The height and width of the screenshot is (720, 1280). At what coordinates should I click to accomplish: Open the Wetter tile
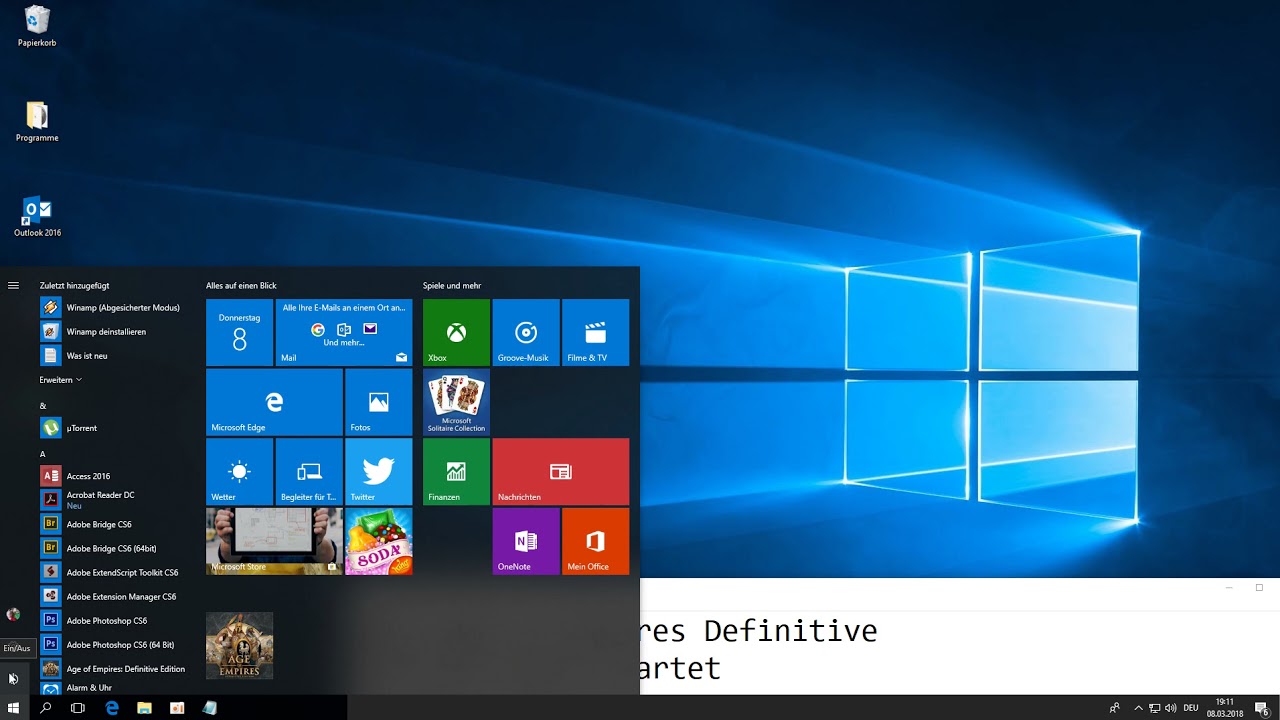click(239, 471)
